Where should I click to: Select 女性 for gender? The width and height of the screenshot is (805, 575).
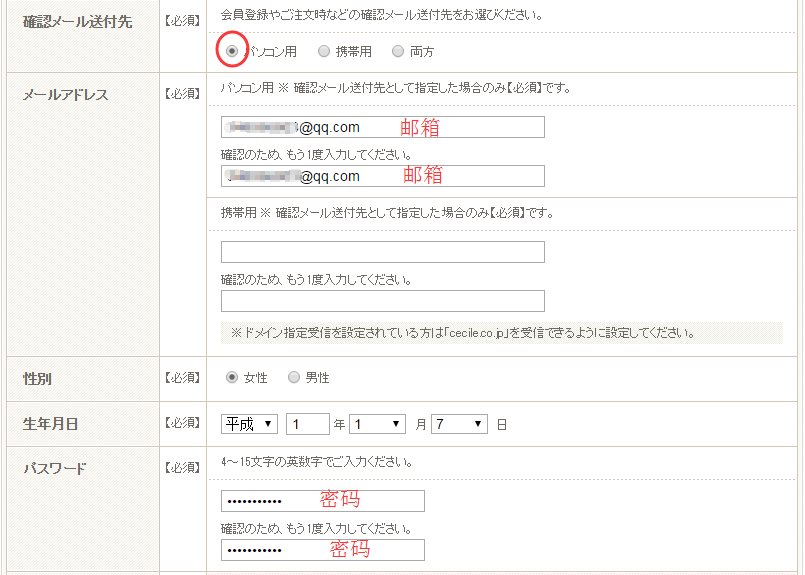click(x=232, y=378)
